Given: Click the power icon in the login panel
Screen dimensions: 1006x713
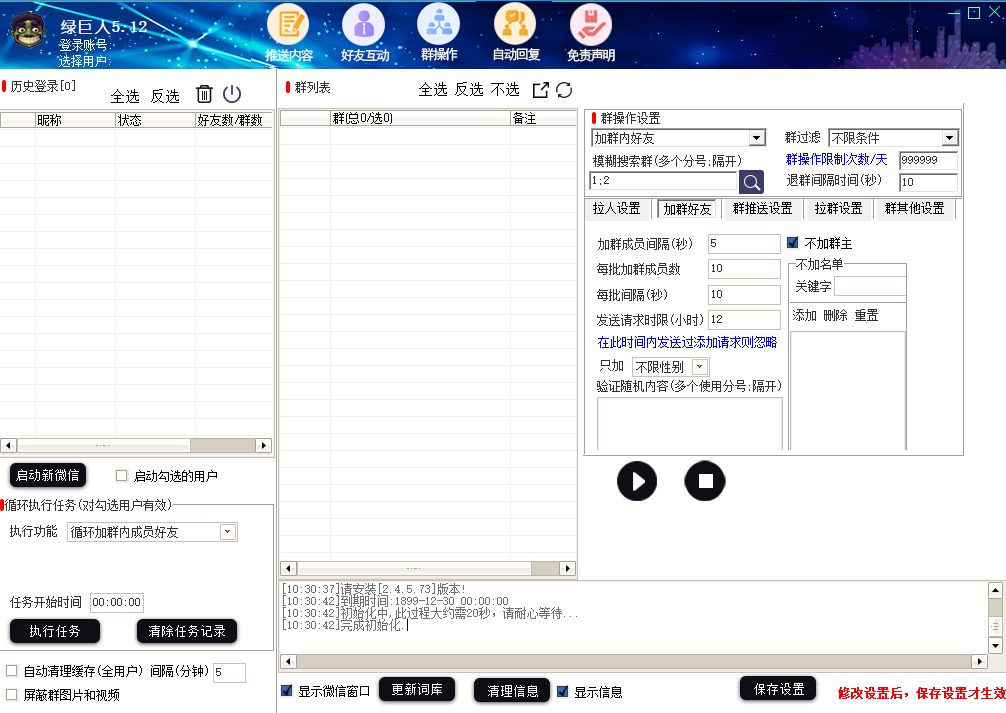Looking at the screenshot, I should pos(232,94).
